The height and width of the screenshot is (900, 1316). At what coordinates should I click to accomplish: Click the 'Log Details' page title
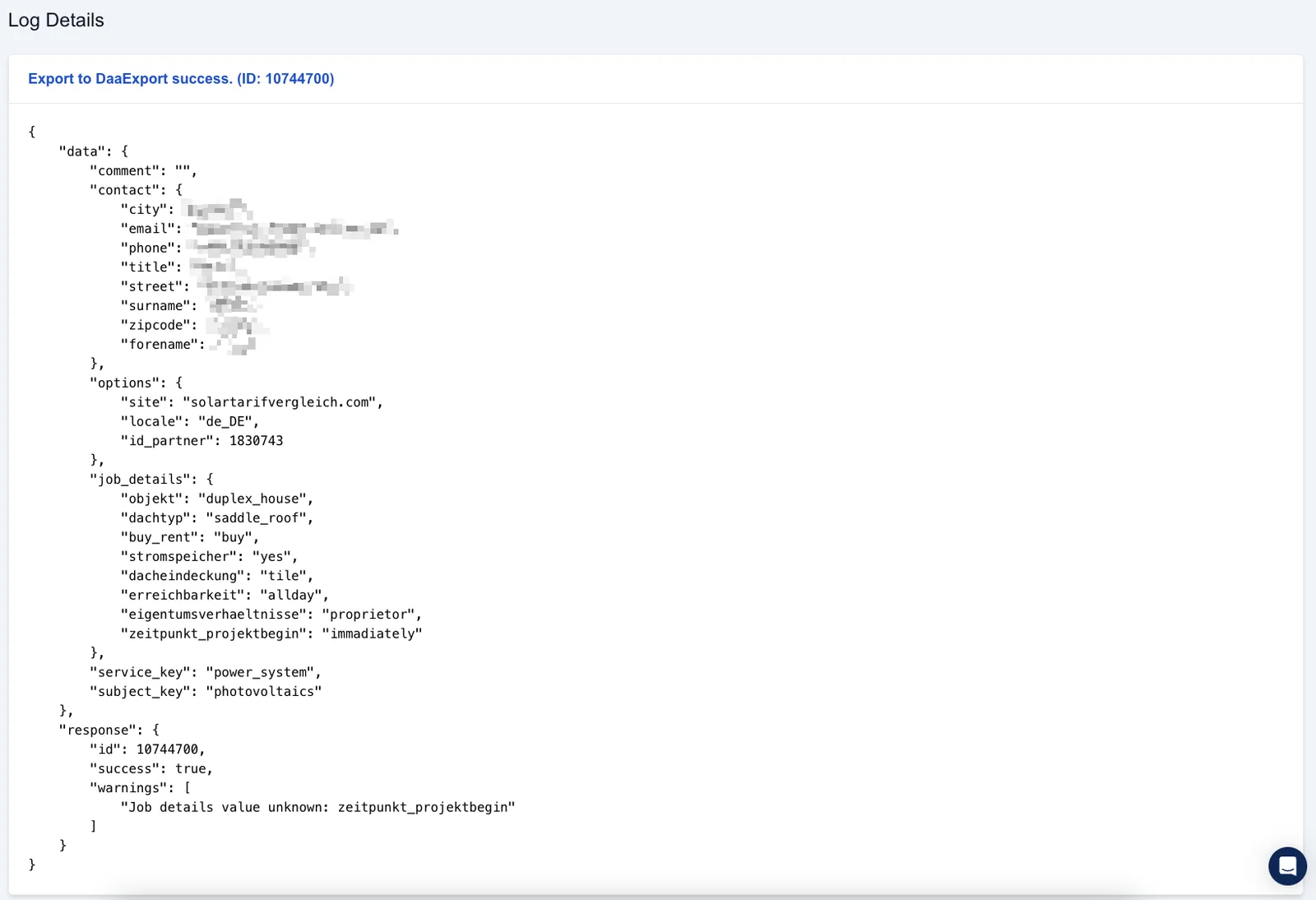[x=56, y=21]
